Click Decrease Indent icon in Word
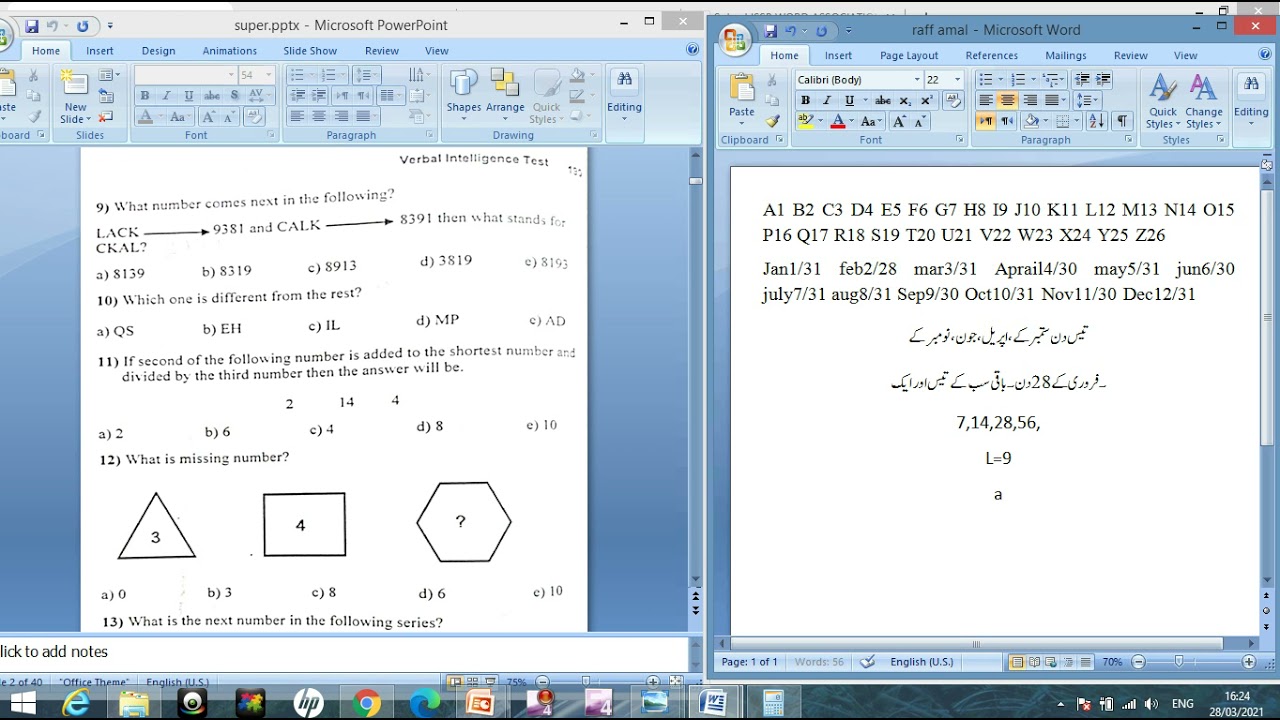 pyautogui.click(x=1082, y=79)
